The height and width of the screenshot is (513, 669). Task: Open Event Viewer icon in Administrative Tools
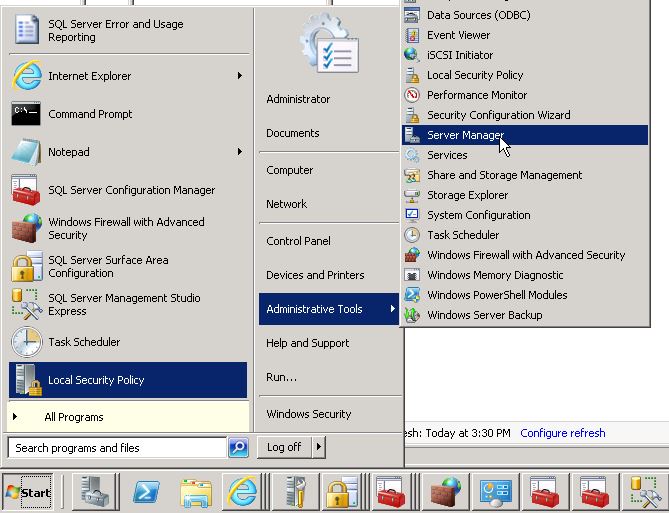pos(412,35)
